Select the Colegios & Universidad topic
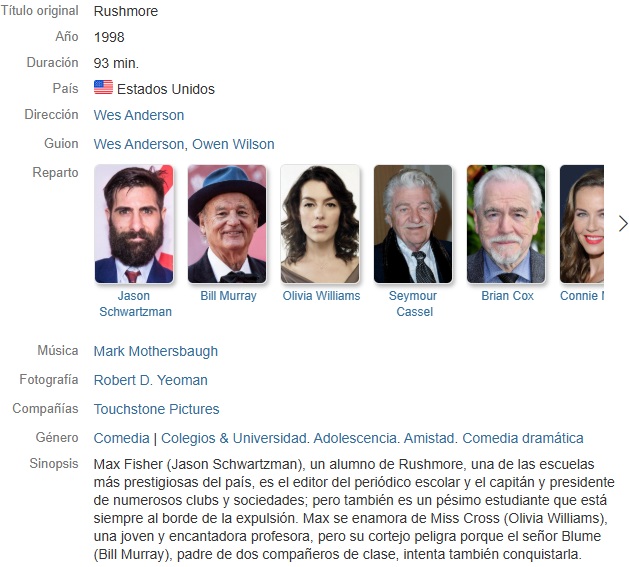Image resolution: width=629 pixels, height=567 pixels. (x=233, y=438)
